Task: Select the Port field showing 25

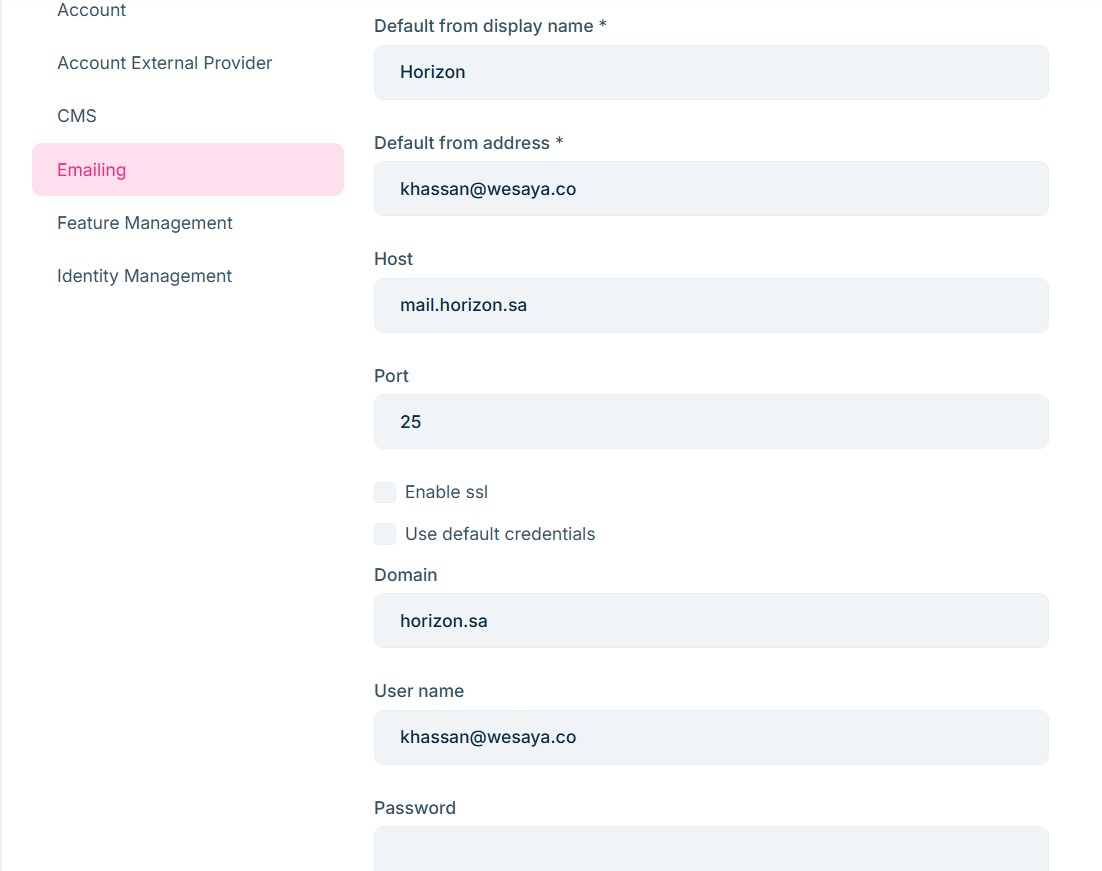Action: 711,422
